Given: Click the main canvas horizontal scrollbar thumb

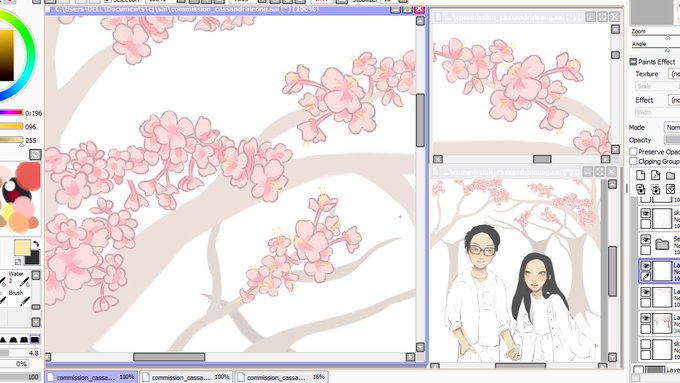Looking at the screenshot, I should coord(169,357).
